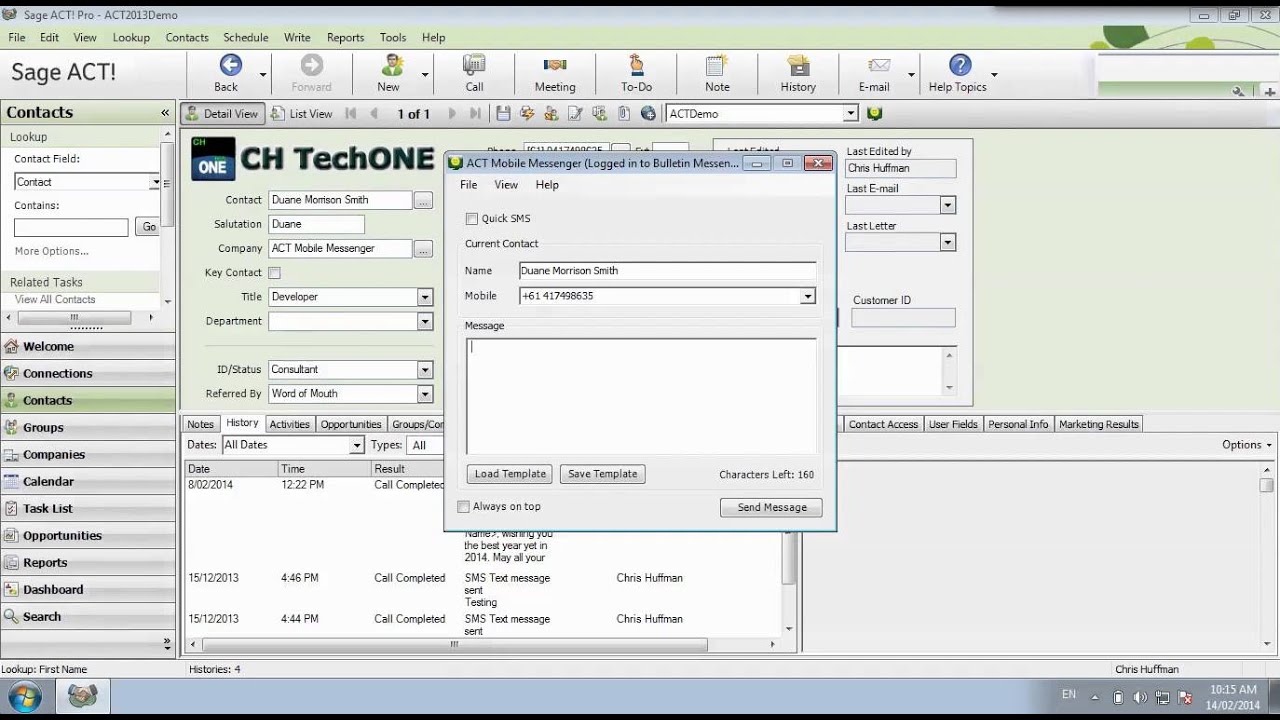Viewport: 1280px width, 720px height.
Task: Go to first contact record arrow
Action: click(351, 114)
